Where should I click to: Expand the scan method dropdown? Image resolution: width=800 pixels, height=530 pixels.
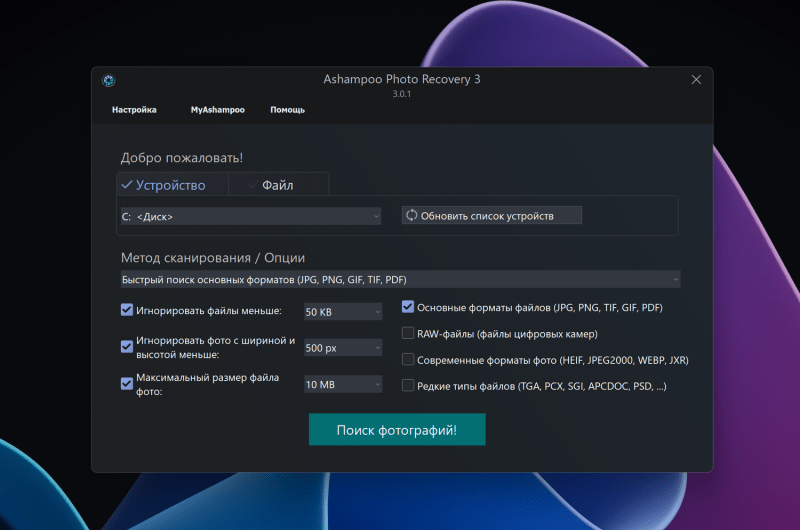tap(401, 280)
